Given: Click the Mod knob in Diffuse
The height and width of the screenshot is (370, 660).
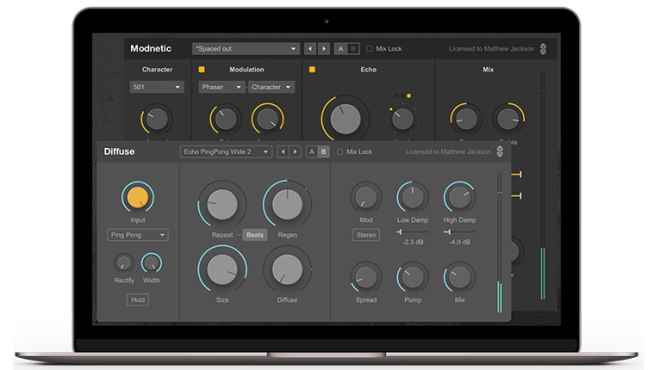Looking at the screenshot, I should tap(366, 197).
